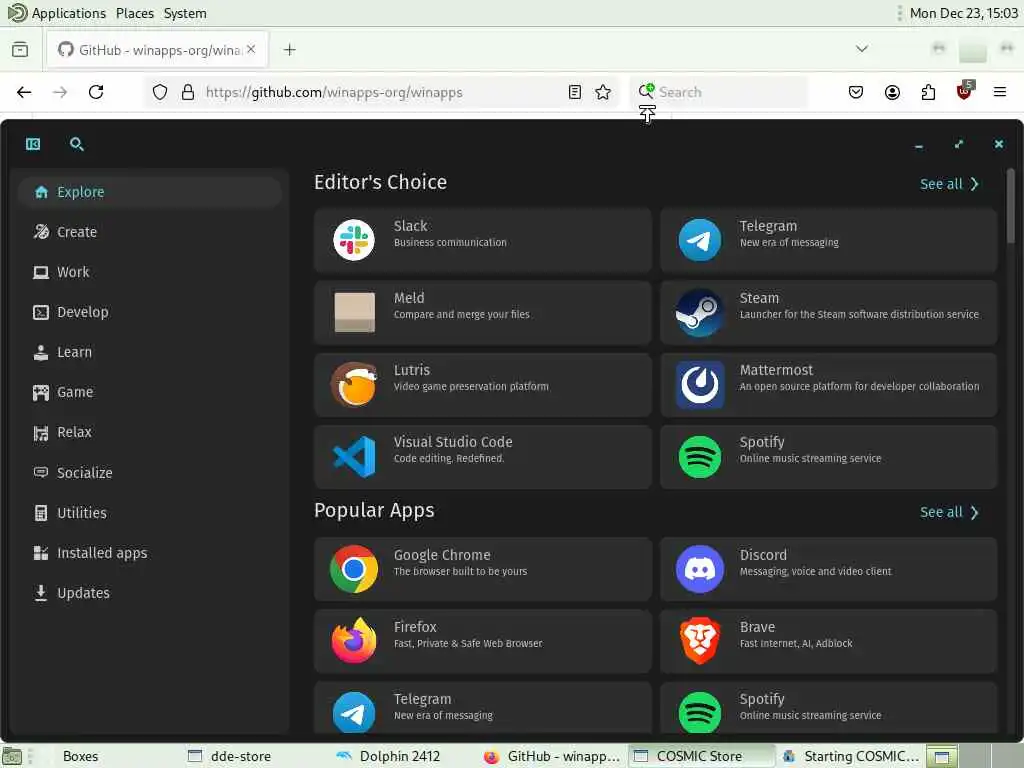The width and height of the screenshot is (1024, 768).
Task: Open the Applications menu
Action: click(x=69, y=13)
